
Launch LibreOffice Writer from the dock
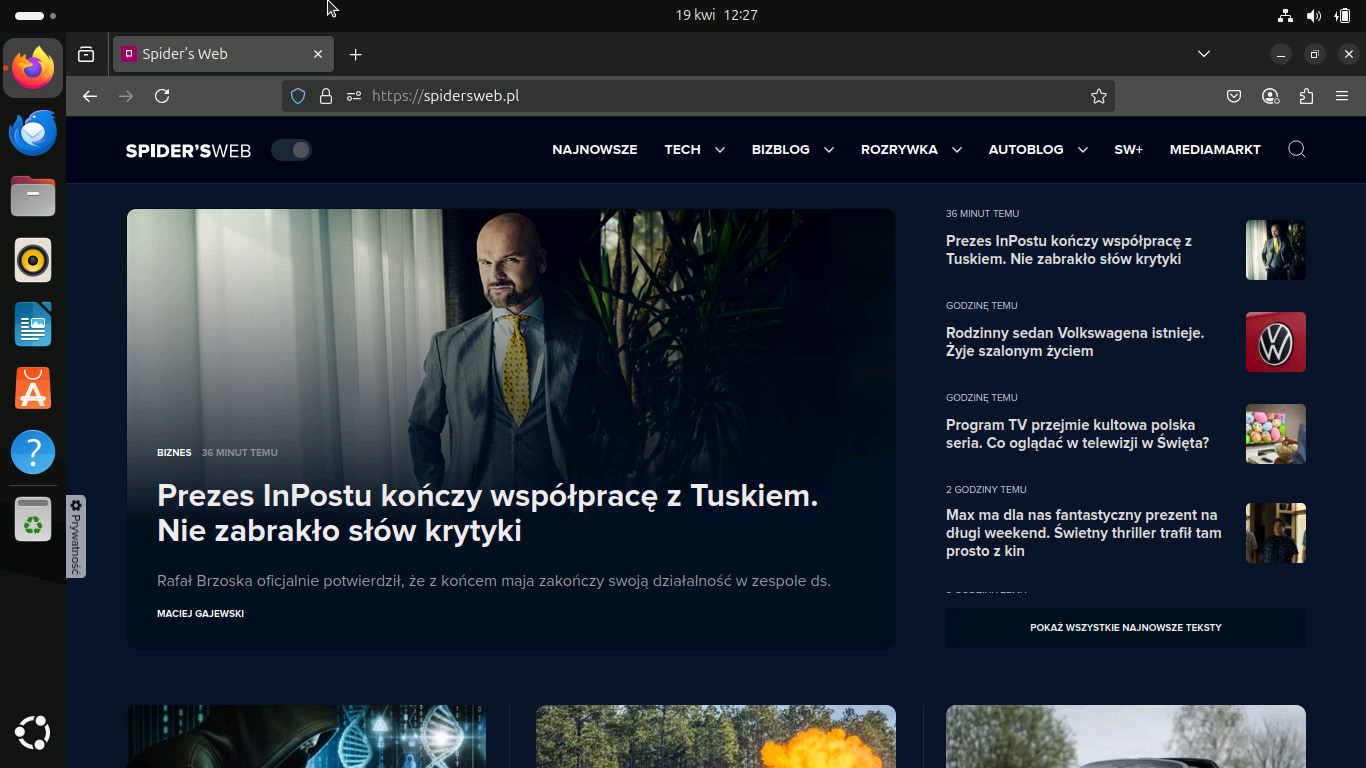pyautogui.click(x=33, y=324)
